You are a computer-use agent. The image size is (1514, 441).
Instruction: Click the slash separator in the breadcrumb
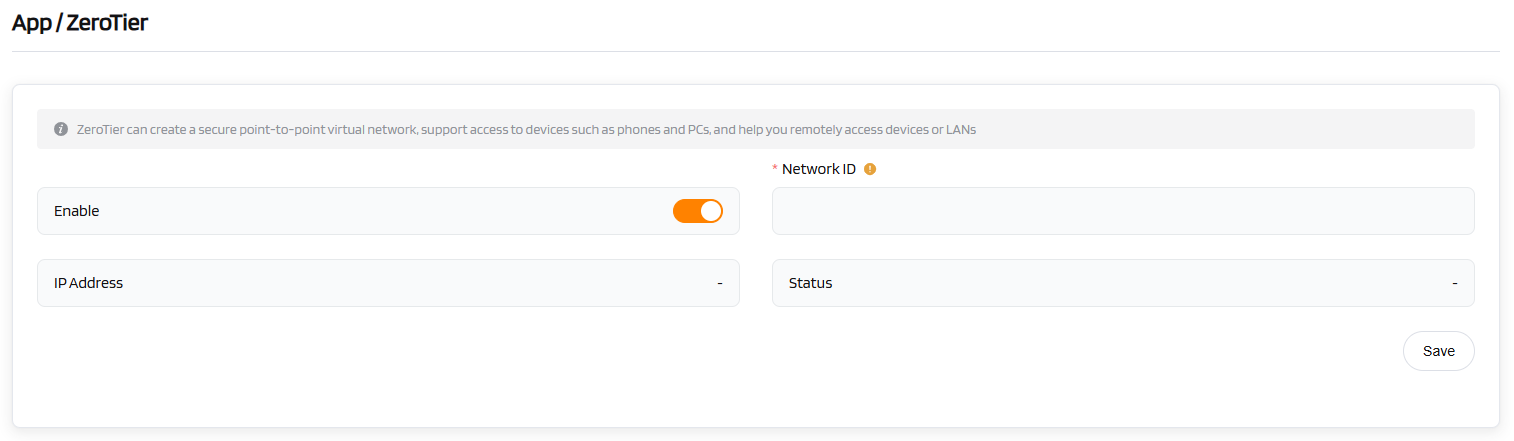[59, 23]
